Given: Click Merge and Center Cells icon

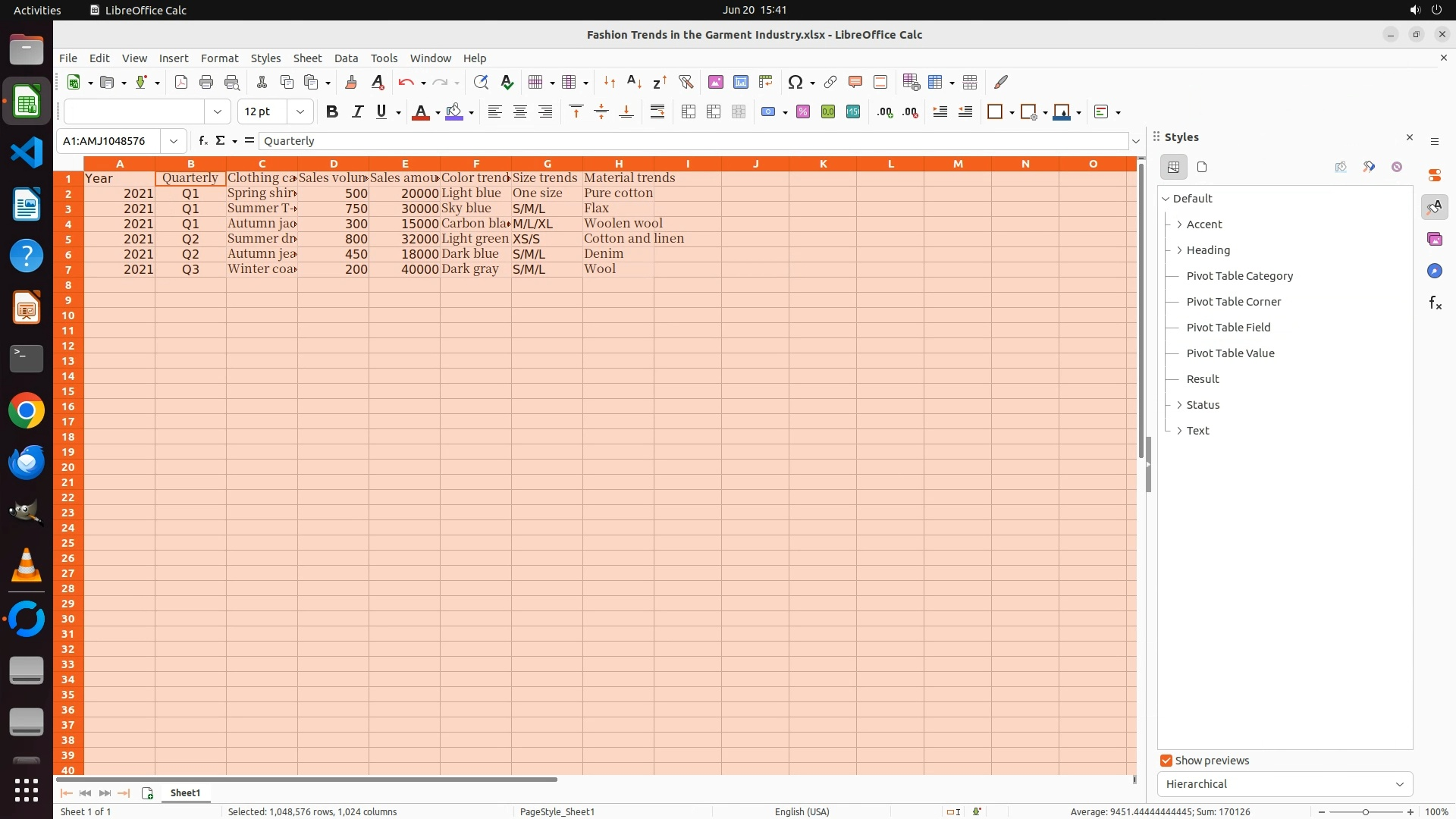Looking at the screenshot, I should 688,112.
